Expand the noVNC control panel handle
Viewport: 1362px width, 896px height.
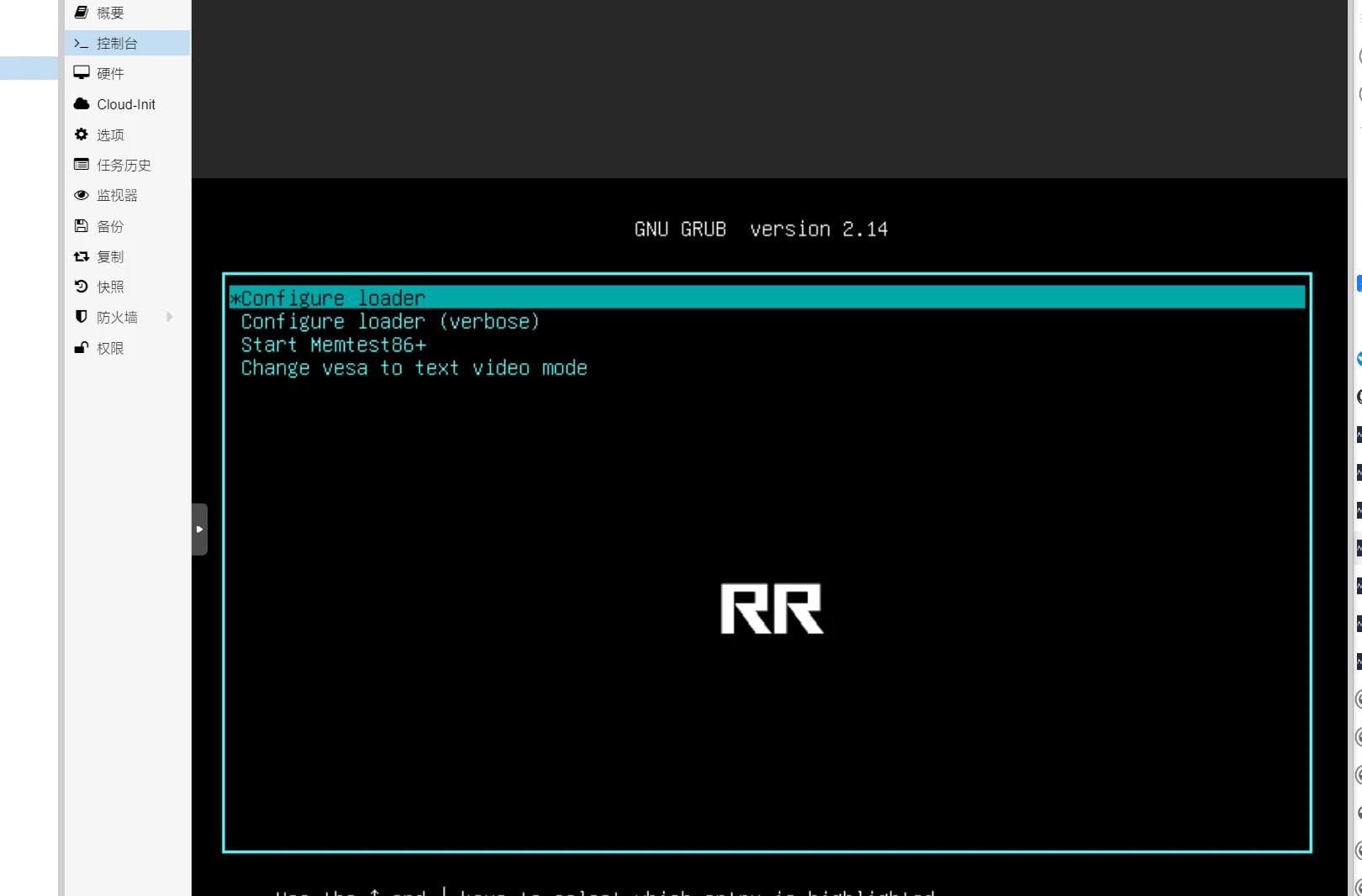[199, 530]
